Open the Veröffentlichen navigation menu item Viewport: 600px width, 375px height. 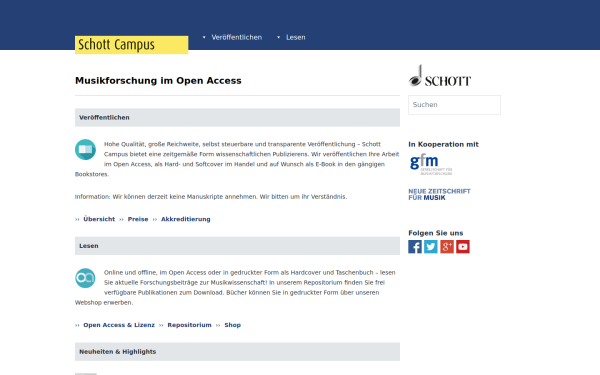(236, 38)
